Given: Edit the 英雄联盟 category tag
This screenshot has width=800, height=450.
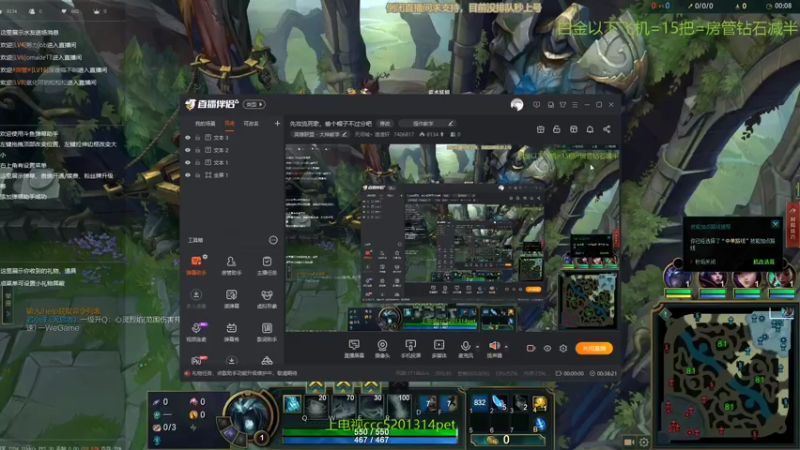Looking at the screenshot, I should [x=320, y=135].
